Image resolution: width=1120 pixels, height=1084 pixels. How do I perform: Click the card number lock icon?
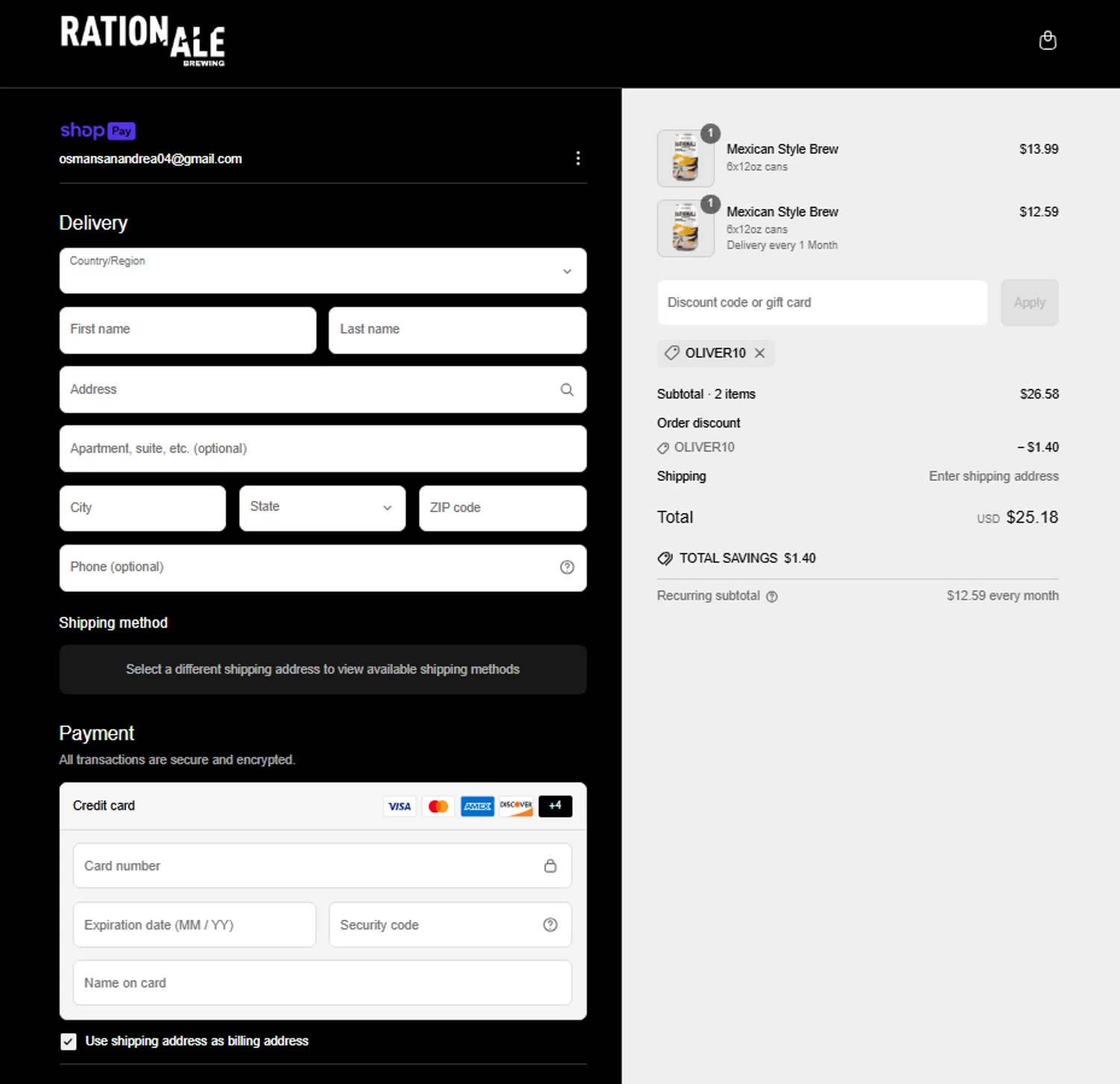(550, 866)
